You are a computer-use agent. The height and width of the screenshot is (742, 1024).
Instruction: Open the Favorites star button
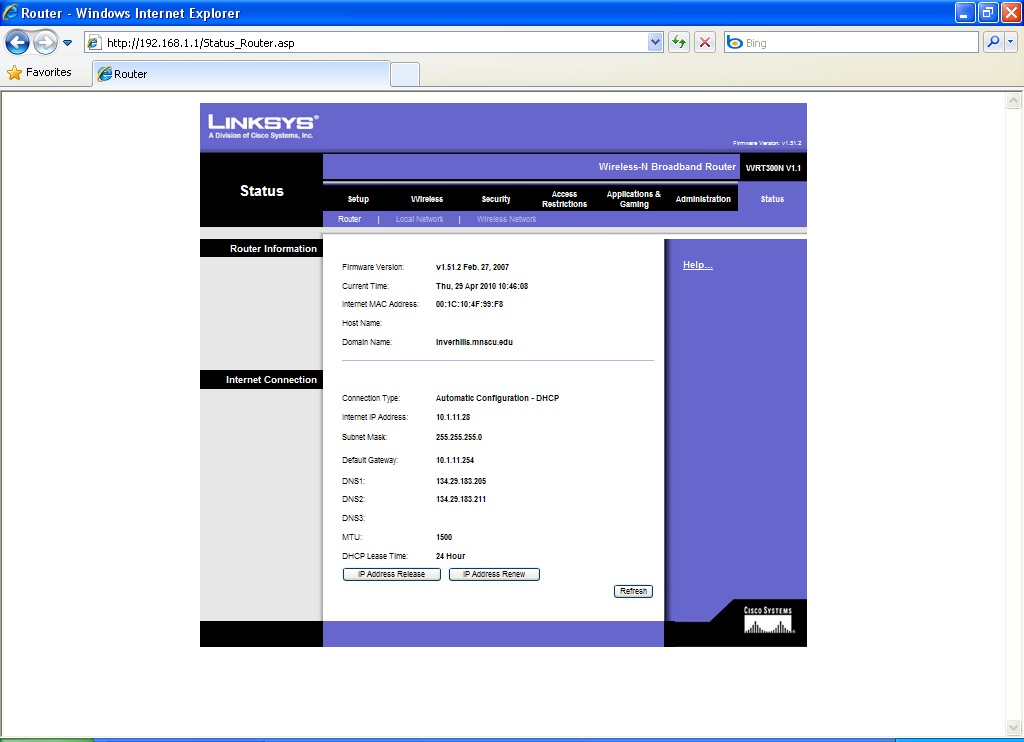[39, 73]
